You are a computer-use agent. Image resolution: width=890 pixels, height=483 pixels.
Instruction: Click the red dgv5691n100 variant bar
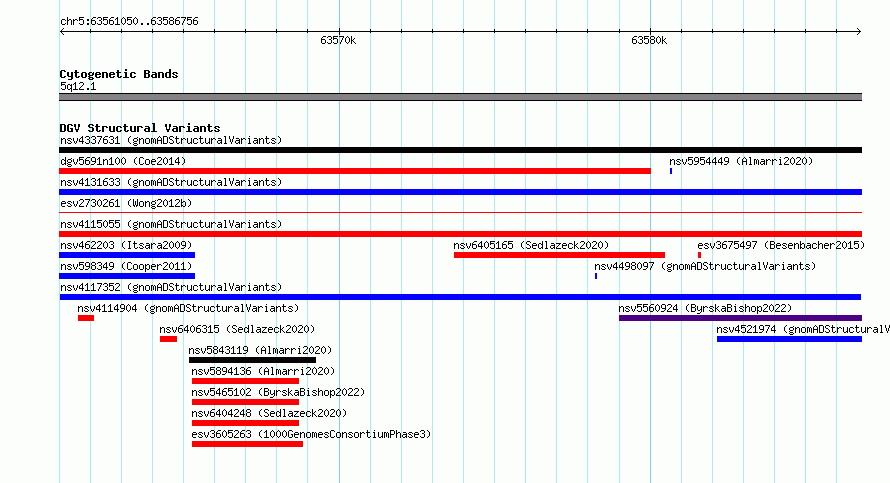point(355,171)
